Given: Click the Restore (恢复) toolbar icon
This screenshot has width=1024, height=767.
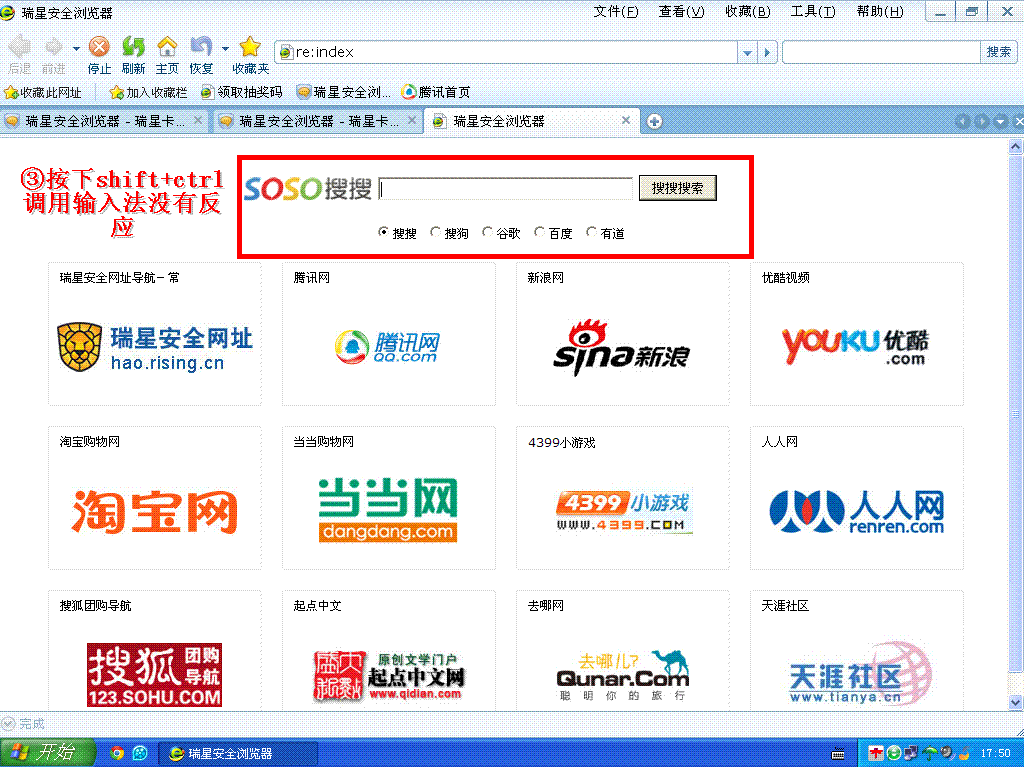Looking at the screenshot, I should click(x=201, y=47).
